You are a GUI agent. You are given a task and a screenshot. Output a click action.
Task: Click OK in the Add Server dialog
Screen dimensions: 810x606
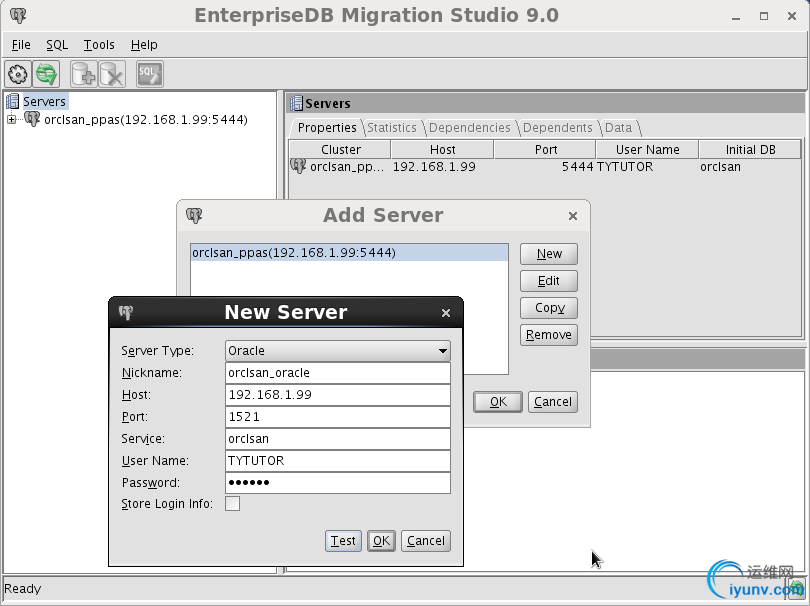[x=498, y=402]
